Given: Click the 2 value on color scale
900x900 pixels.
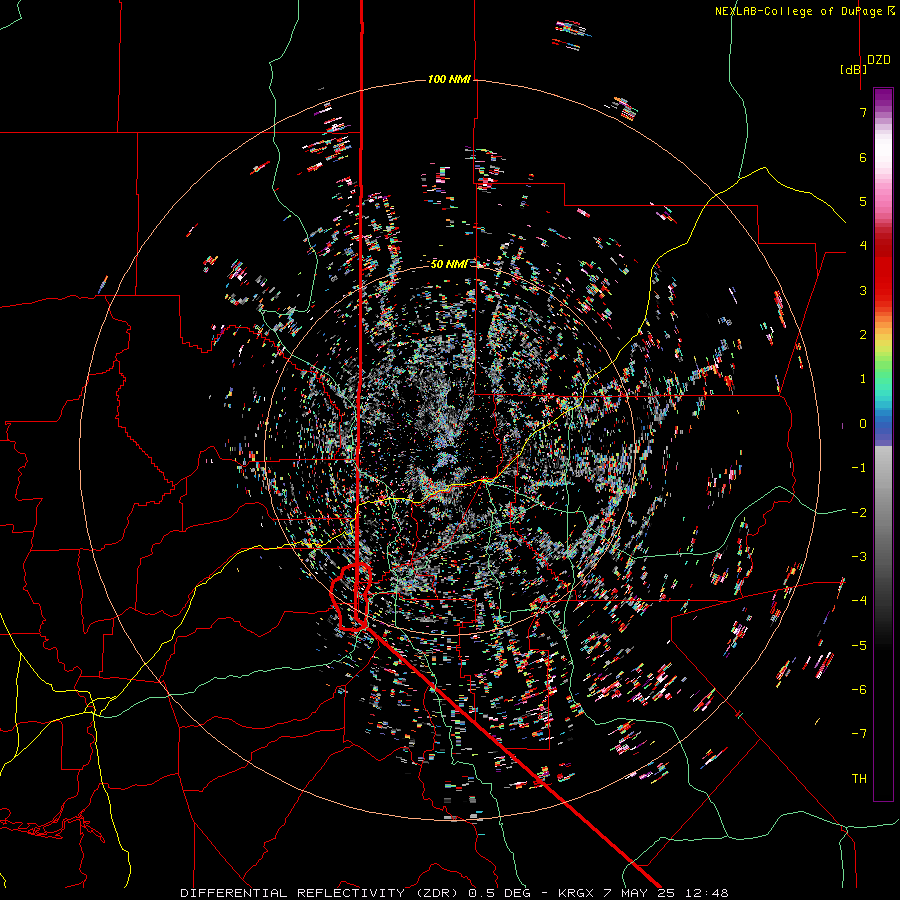Looking at the screenshot, I should click(x=863, y=335).
